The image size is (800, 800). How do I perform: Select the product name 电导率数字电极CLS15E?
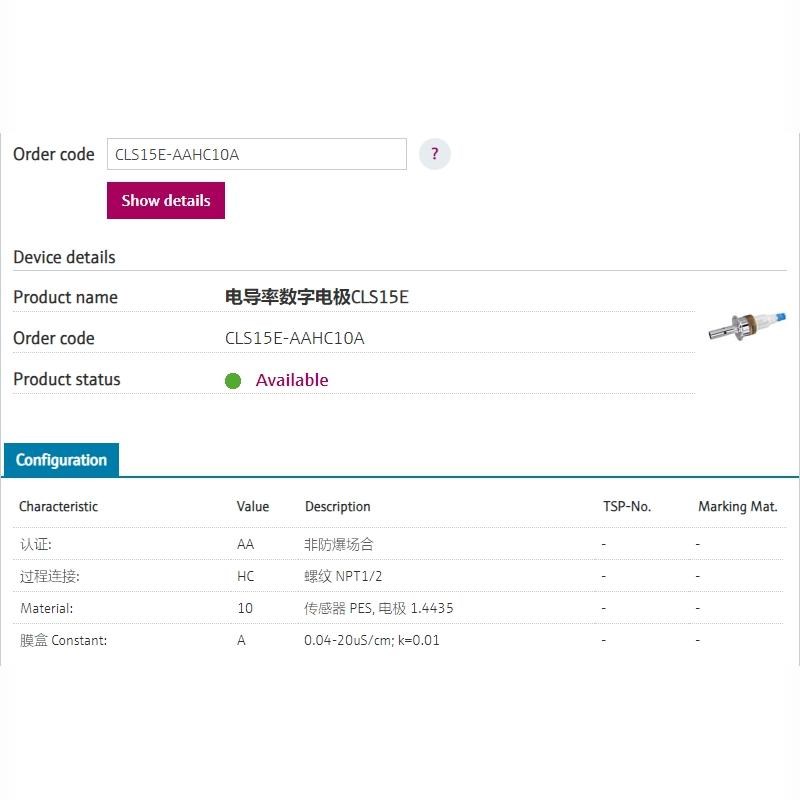(x=316, y=296)
